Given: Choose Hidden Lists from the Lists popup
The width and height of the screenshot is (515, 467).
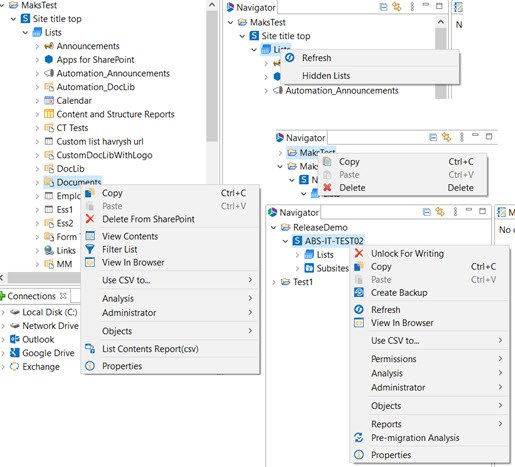Looking at the screenshot, I should click(370, 76).
